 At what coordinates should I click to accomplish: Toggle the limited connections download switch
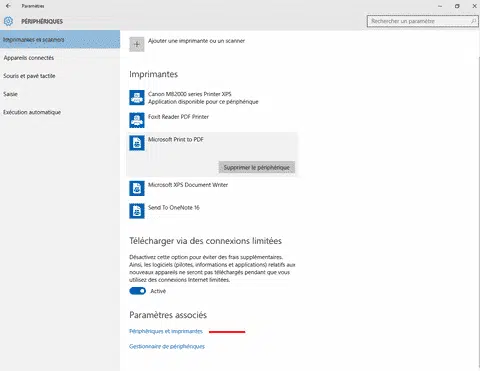pos(138,291)
